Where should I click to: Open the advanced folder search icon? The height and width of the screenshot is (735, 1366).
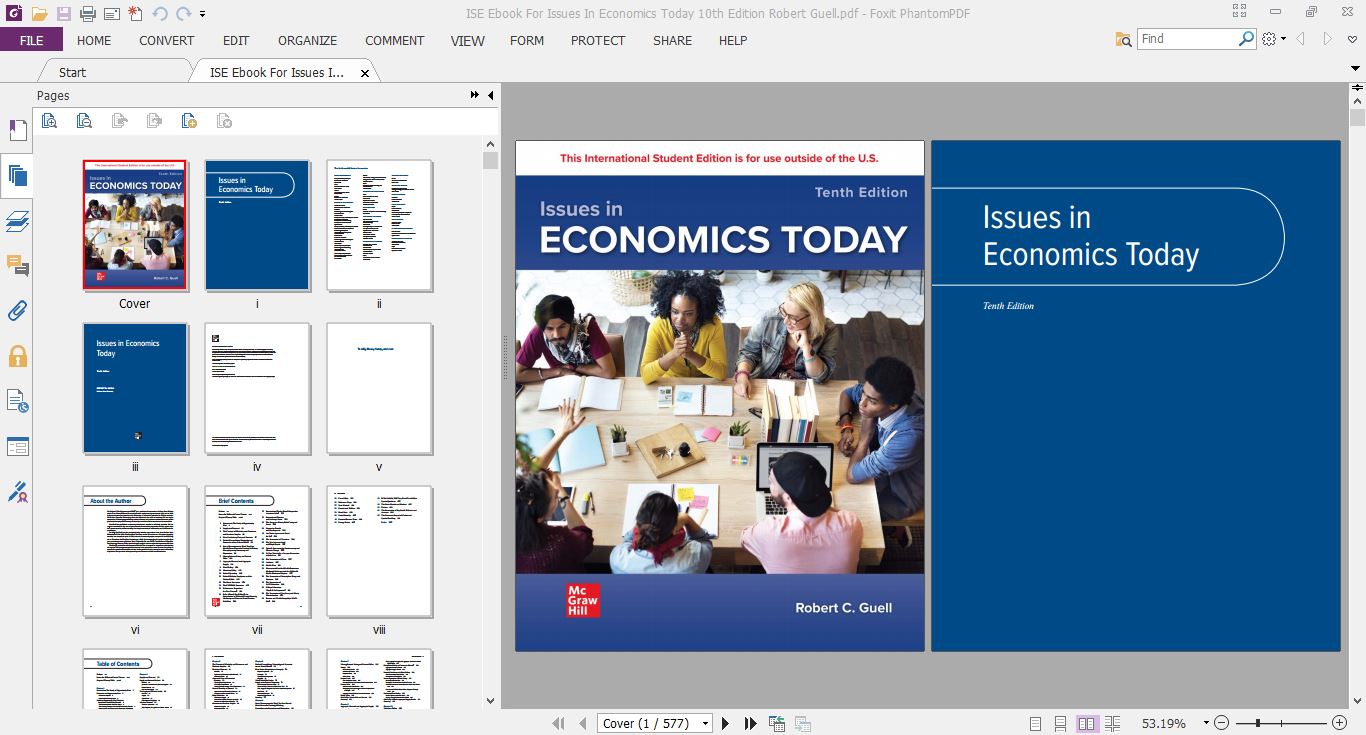[x=1124, y=39]
